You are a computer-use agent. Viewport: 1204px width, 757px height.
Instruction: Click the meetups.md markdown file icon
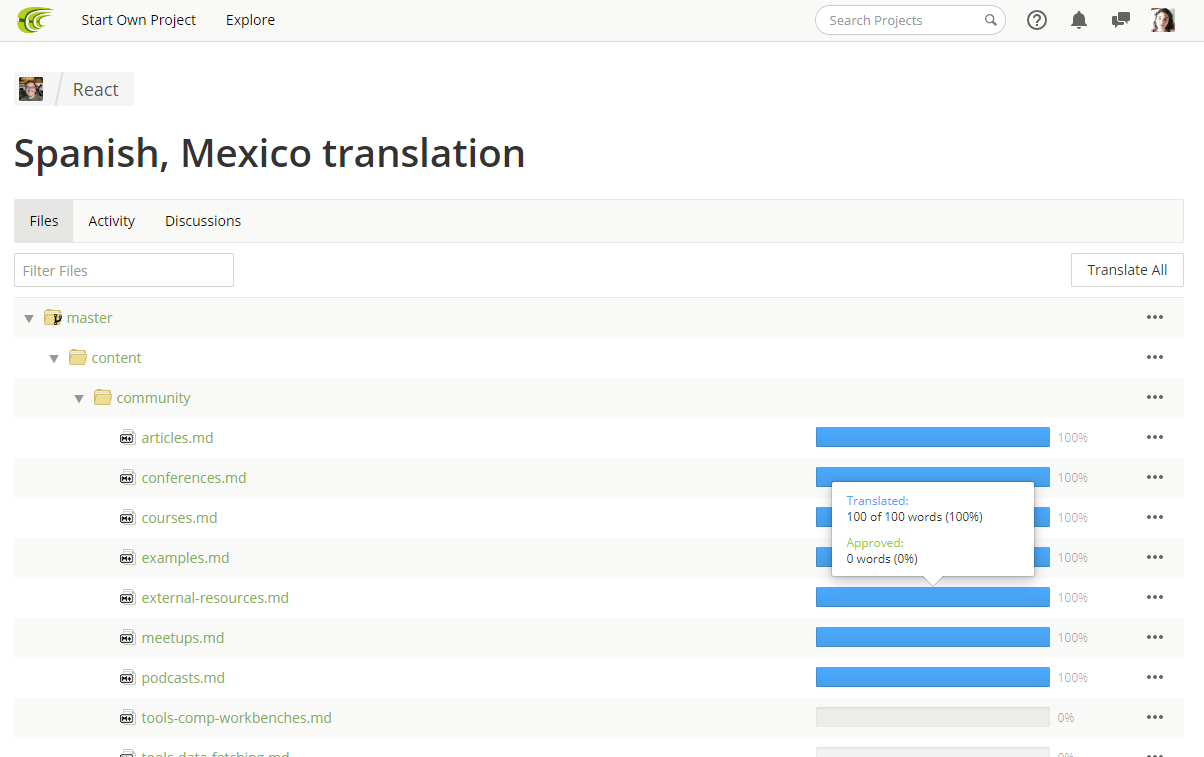point(128,638)
